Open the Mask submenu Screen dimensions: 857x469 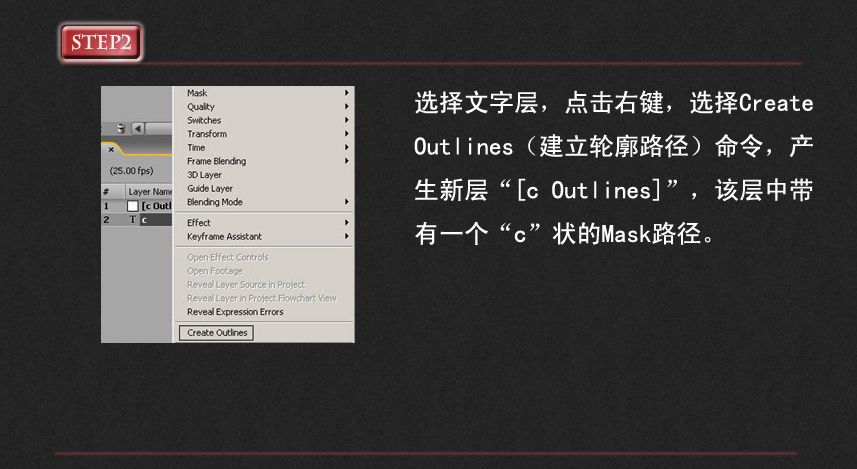(264, 93)
